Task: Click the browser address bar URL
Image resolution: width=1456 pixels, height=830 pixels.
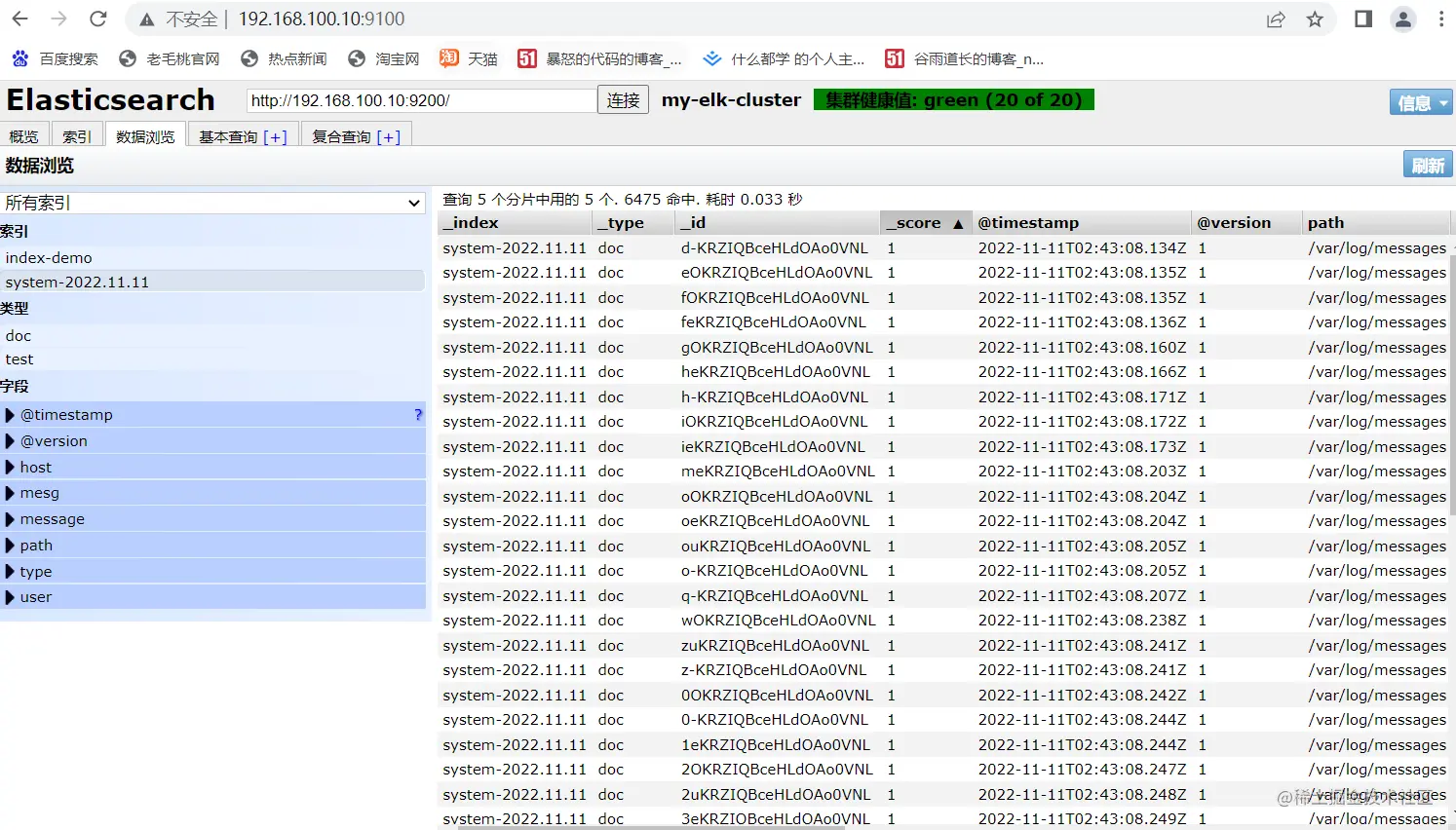Action: pyautogui.click(x=322, y=19)
